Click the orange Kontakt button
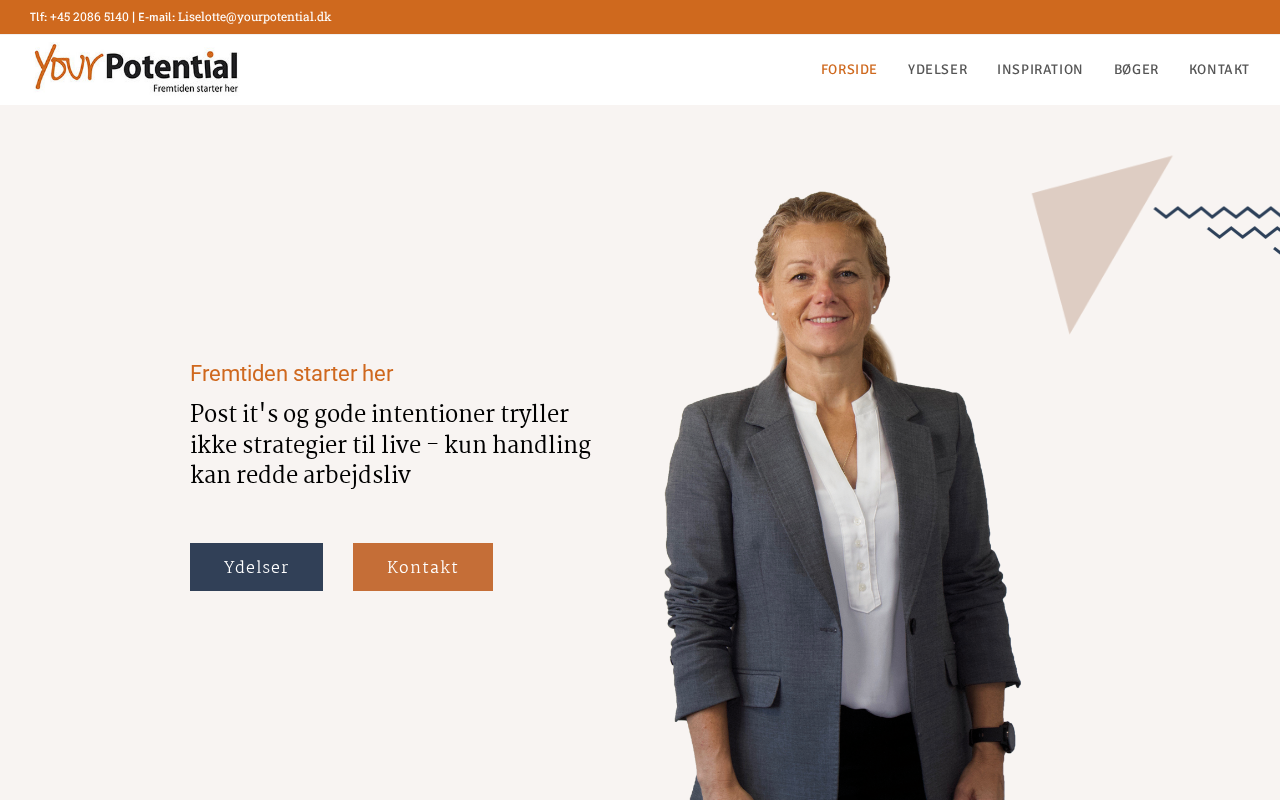1280x800 pixels. (423, 567)
